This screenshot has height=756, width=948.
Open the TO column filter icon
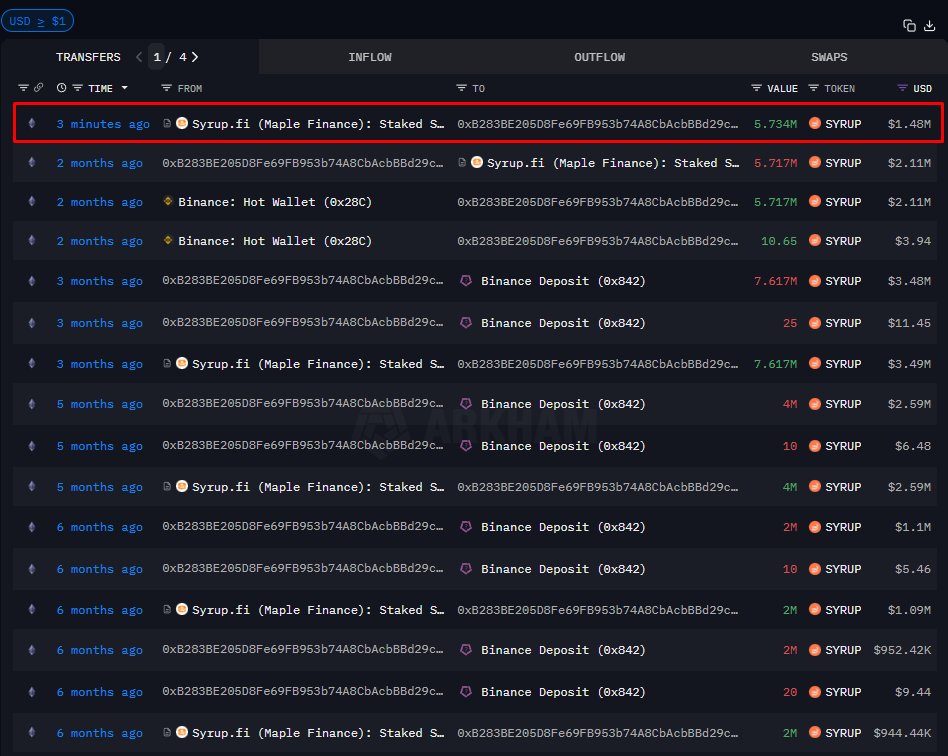461,88
